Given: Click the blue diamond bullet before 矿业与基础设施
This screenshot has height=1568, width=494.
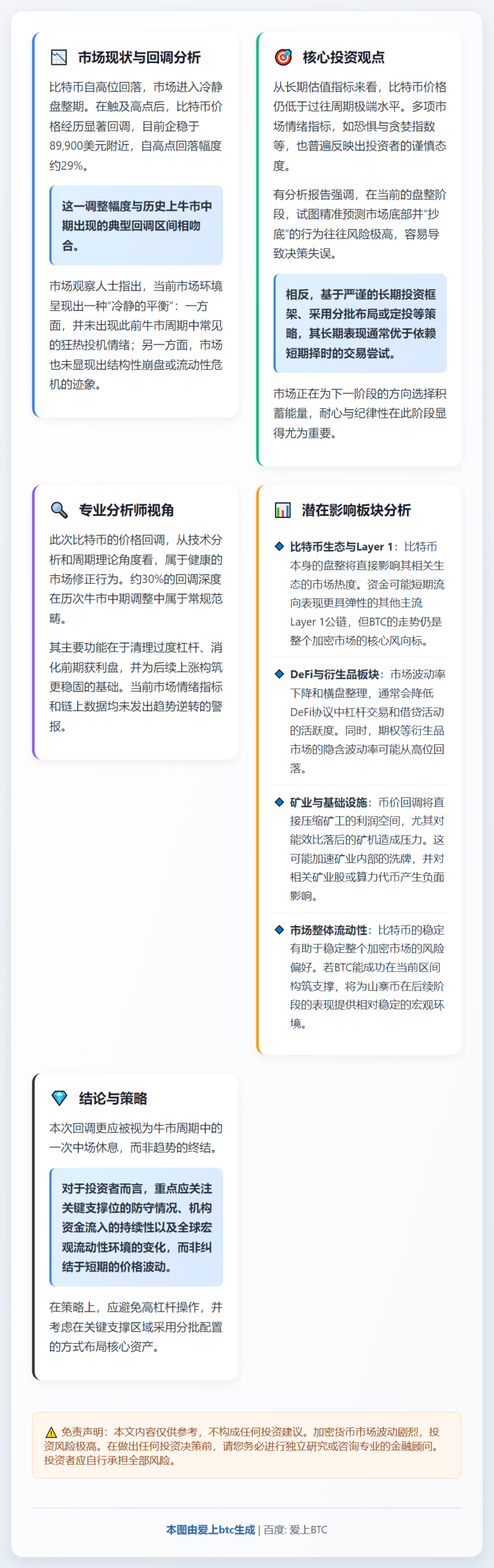Looking at the screenshot, I should [280, 802].
